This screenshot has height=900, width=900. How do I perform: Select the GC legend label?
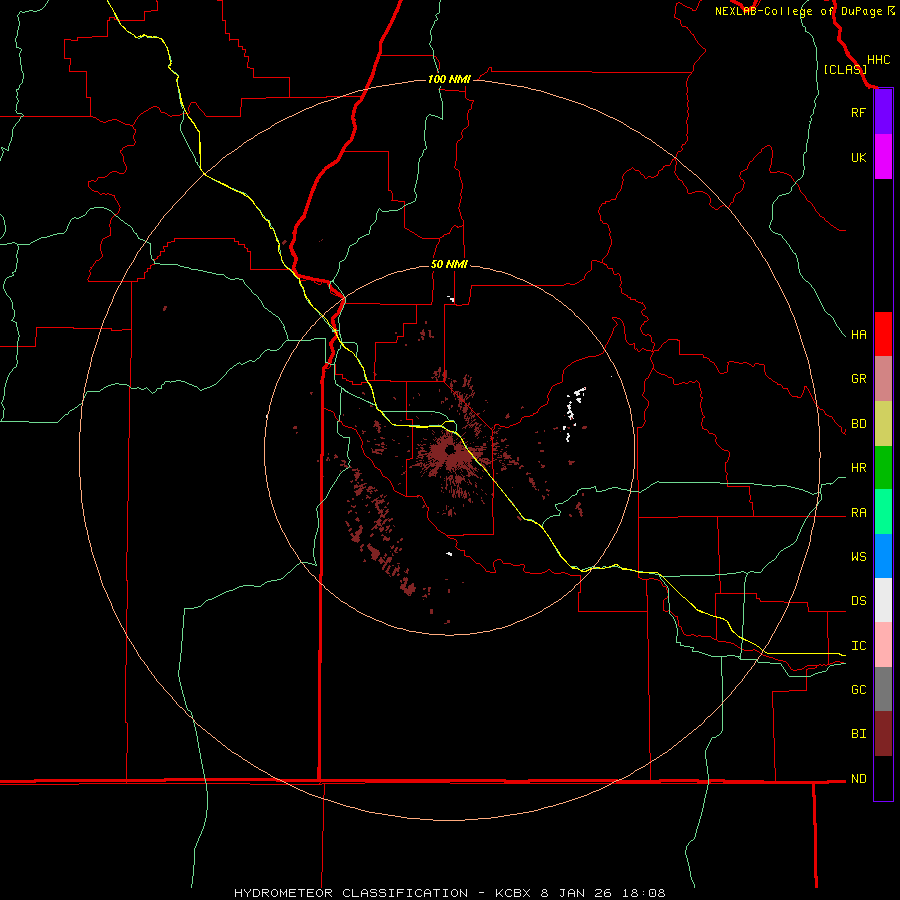858,690
